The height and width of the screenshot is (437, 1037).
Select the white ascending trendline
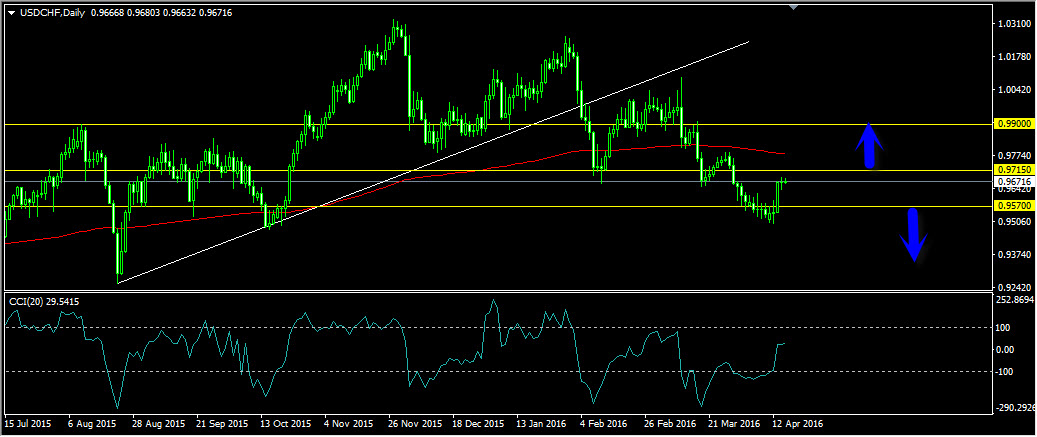pos(433,163)
